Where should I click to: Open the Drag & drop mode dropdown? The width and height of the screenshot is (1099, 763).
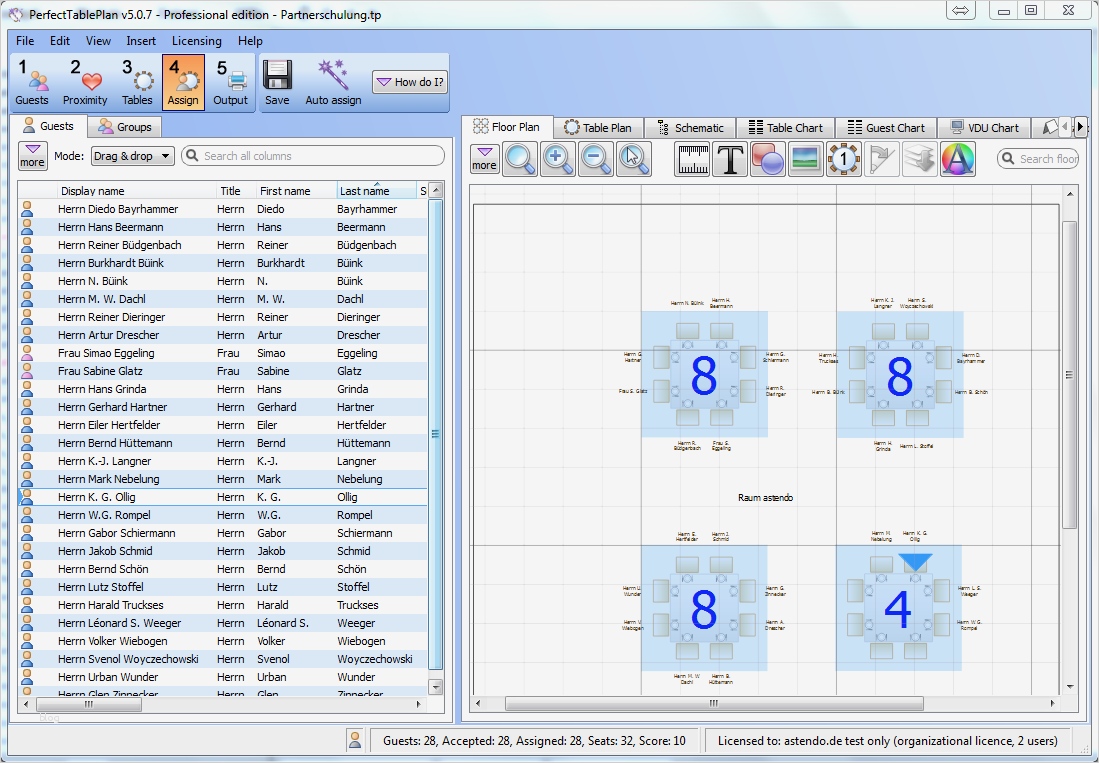(132, 155)
